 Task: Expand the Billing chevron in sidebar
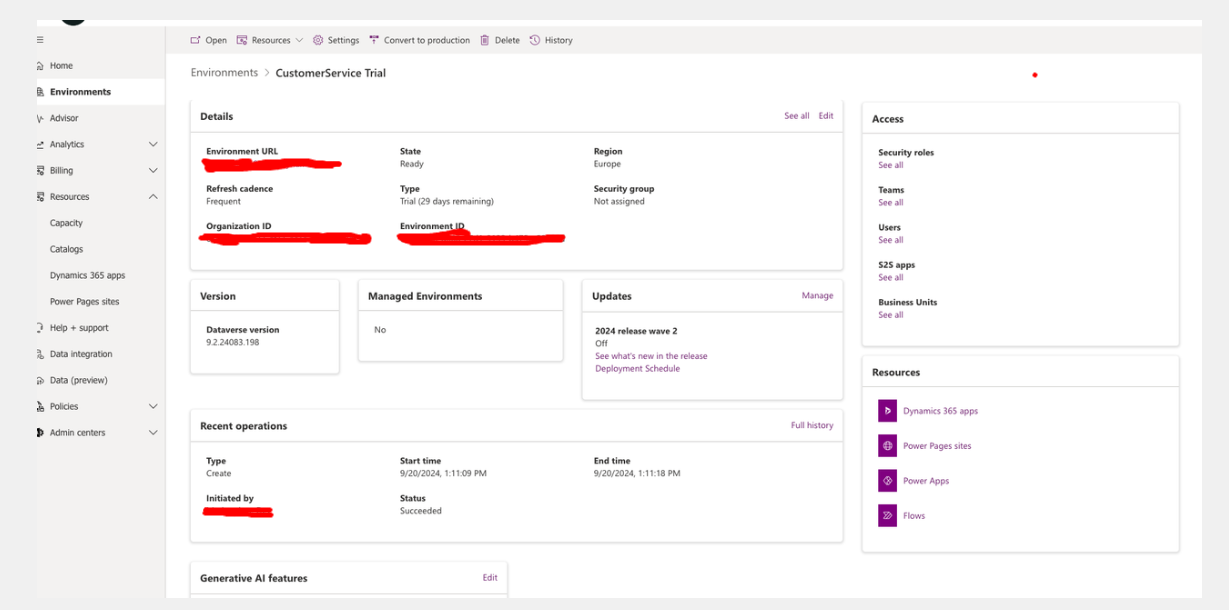[x=153, y=171]
